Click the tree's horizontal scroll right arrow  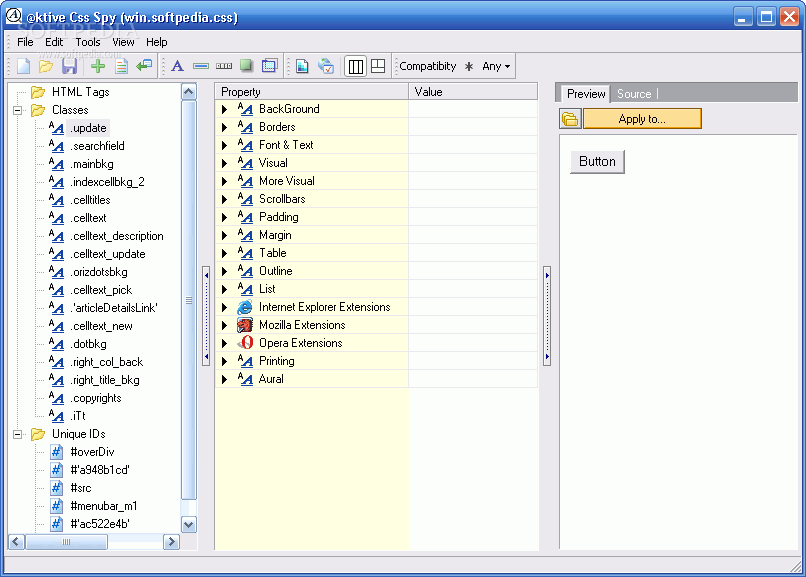pos(171,542)
